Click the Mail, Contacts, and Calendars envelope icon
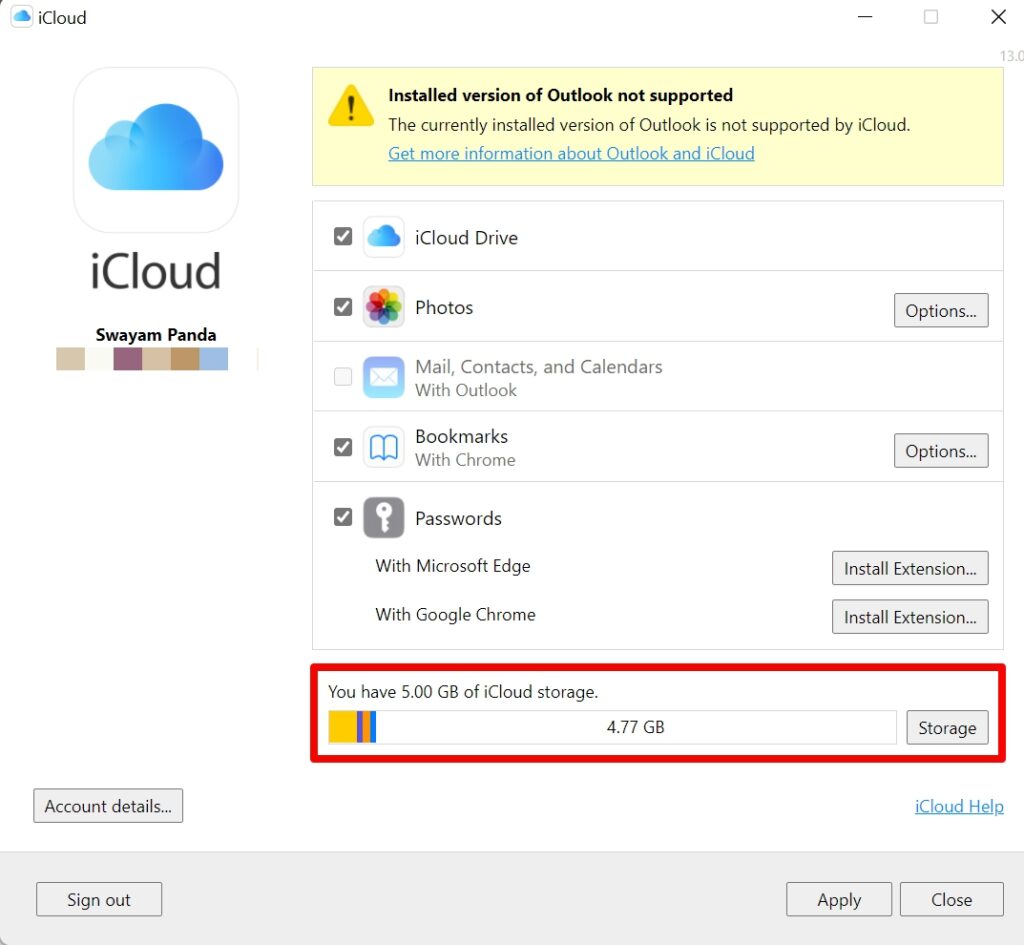Viewport: 1024px width, 945px height. point(383,377)
